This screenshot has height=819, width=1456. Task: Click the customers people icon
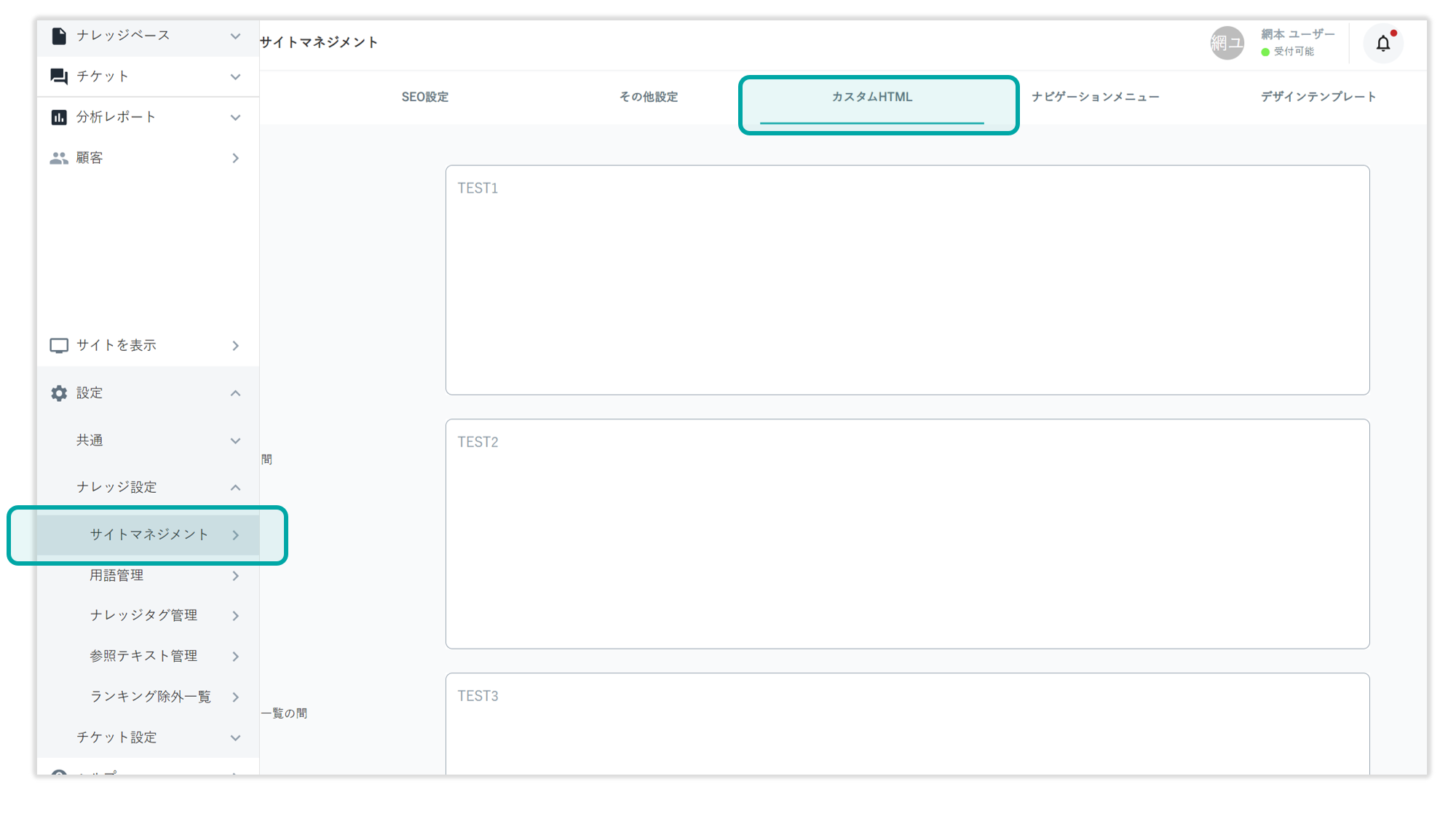(59, 158)
